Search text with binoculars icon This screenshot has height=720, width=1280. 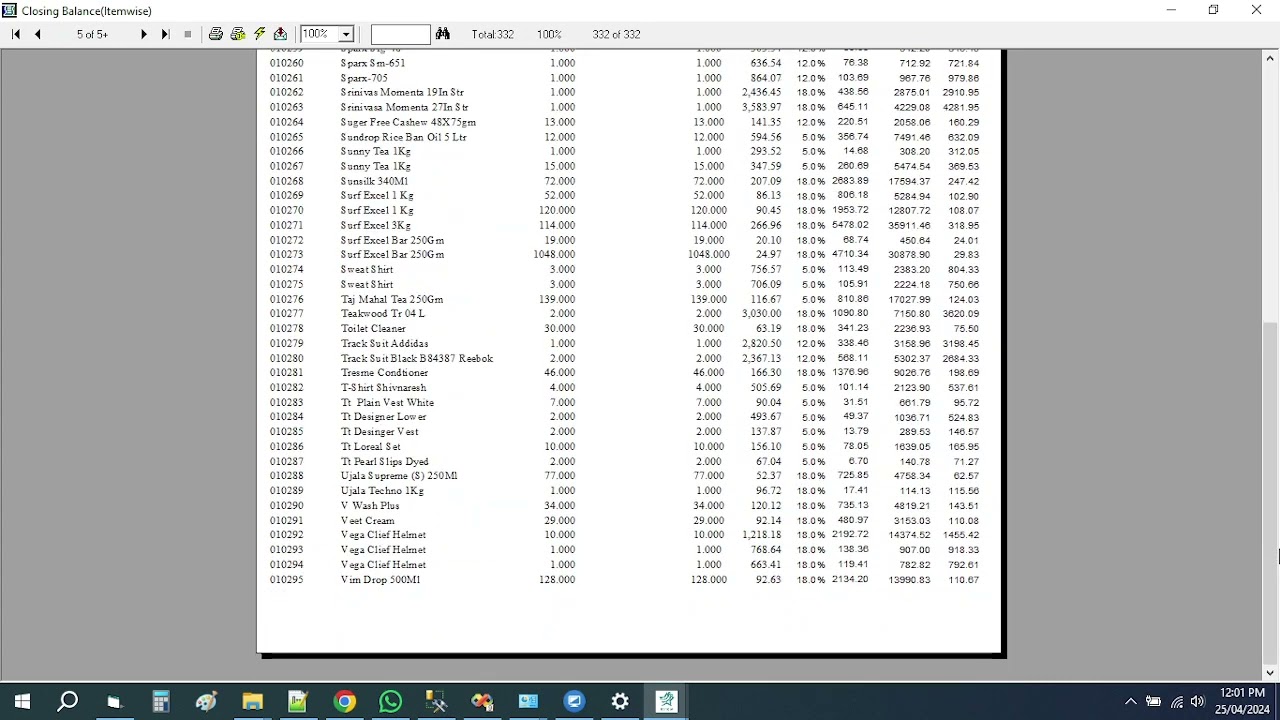[x=443, y=34]
